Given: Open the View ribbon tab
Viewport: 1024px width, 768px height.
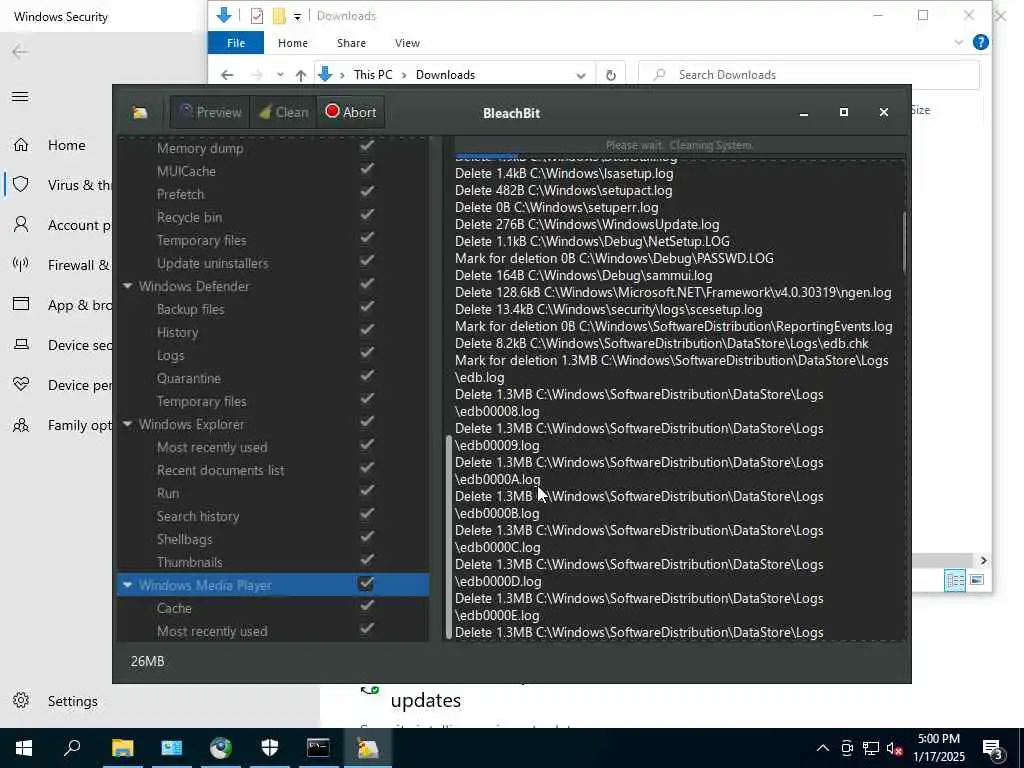Looking at the screenshot, I should [x=407, y=43].
